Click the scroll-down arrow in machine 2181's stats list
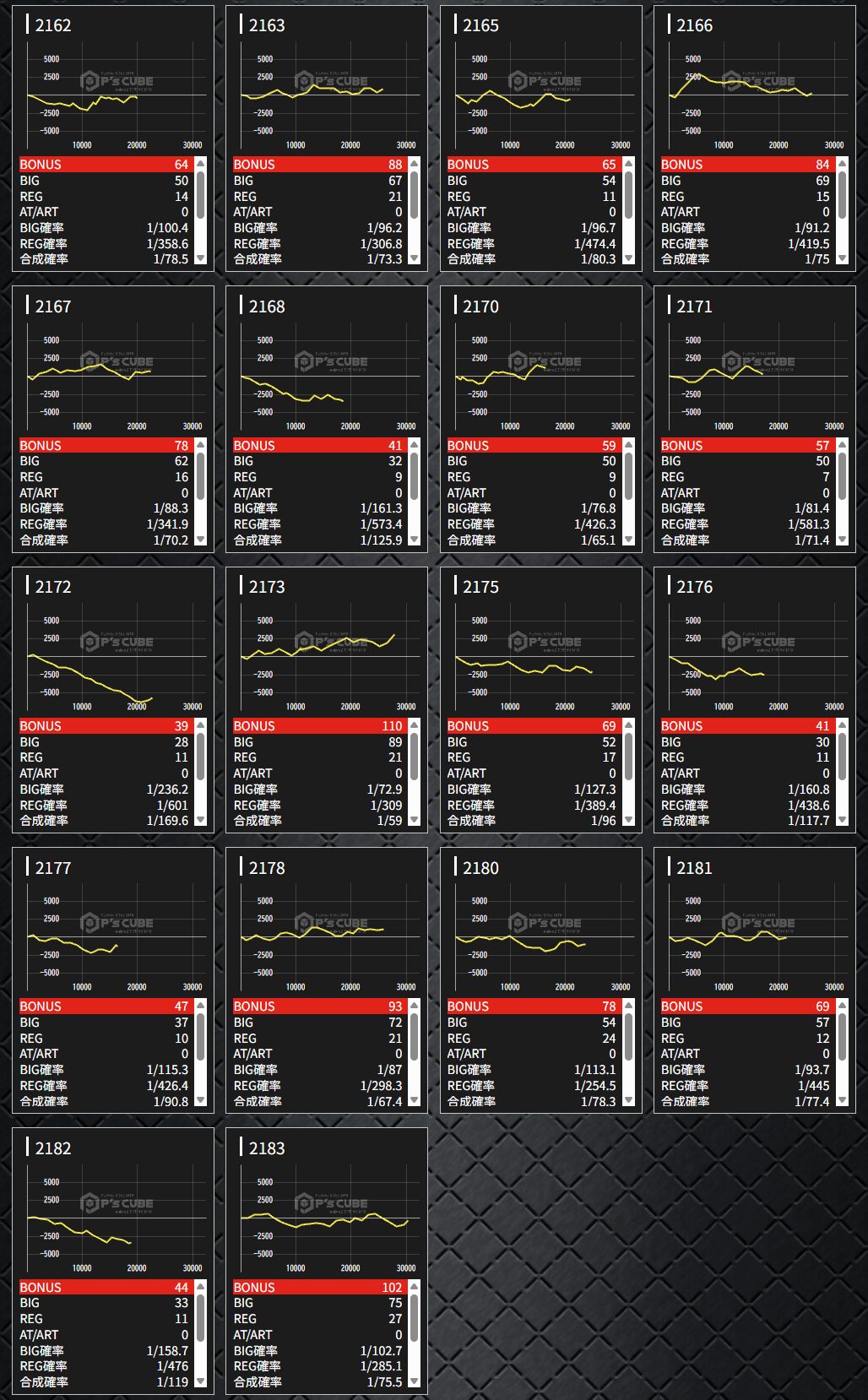This screenshot has height=1400, width=868. (x=842, y=1100)
